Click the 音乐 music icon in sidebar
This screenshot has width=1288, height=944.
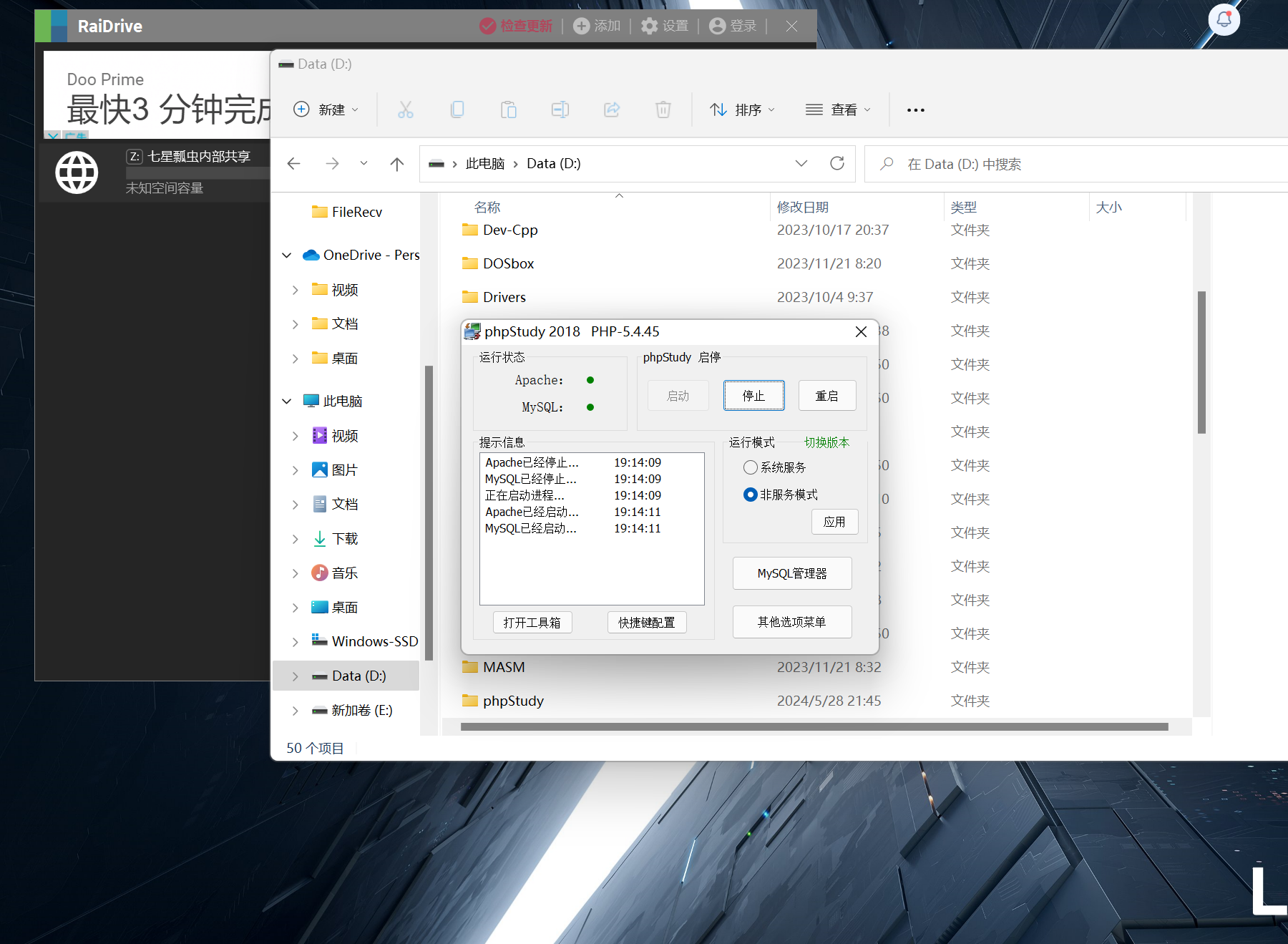coord(320,573)
